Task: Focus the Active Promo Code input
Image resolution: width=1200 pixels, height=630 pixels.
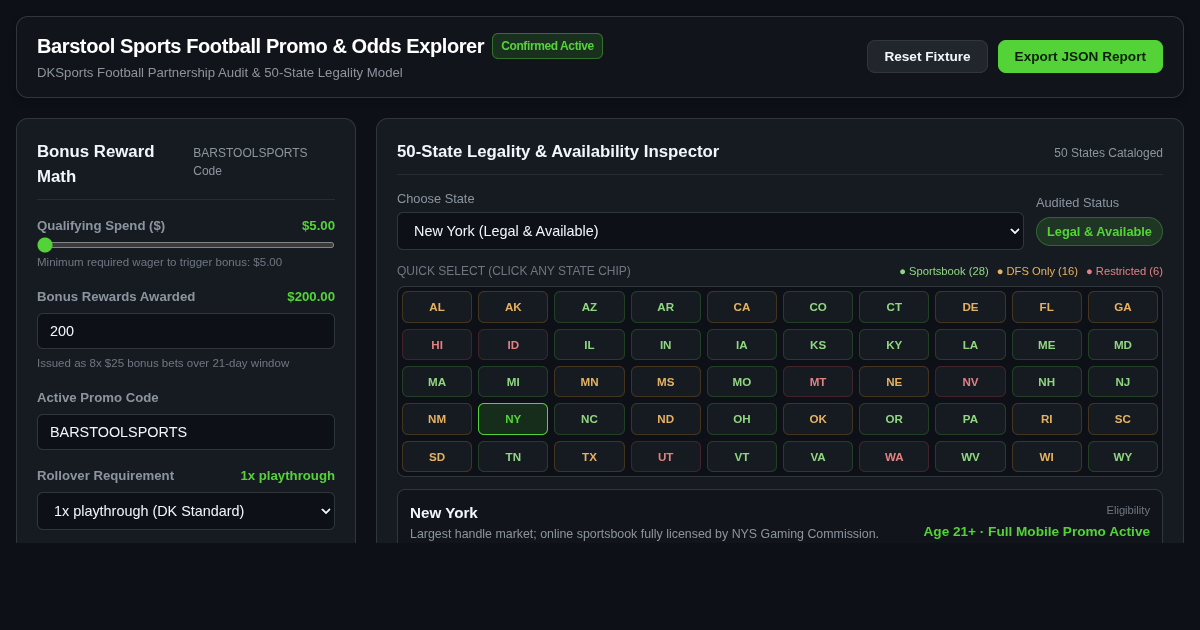Action: pos(186,432)
